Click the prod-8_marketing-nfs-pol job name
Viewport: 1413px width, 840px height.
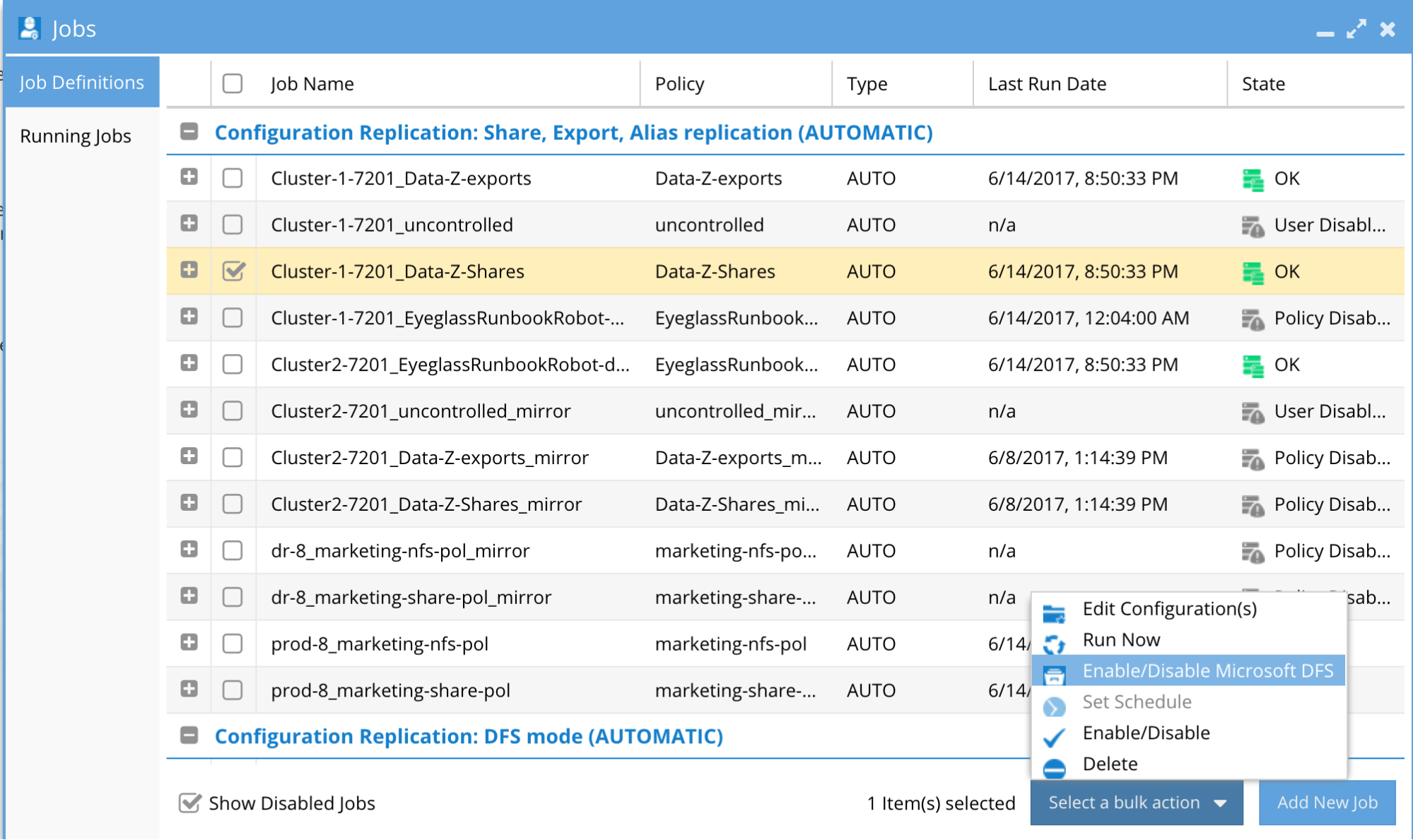pos(380,644)
